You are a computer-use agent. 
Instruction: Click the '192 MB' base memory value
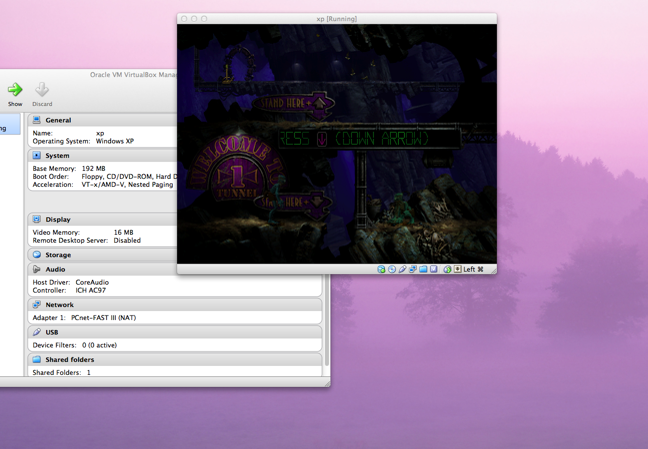tap(93, 168)
